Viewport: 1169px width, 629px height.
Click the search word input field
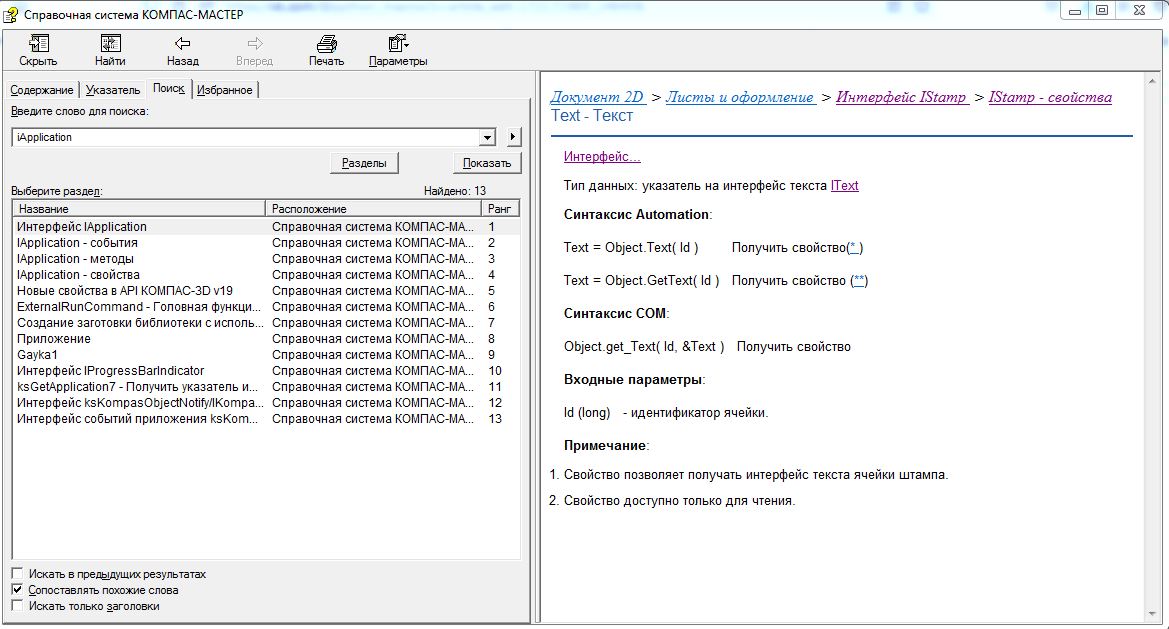point(247,137)
